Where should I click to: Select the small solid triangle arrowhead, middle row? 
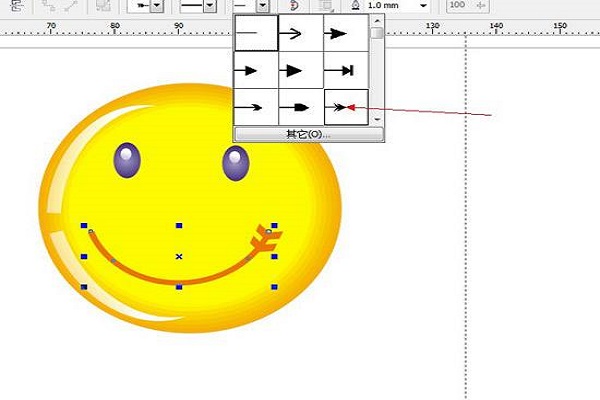coord(255,71)
